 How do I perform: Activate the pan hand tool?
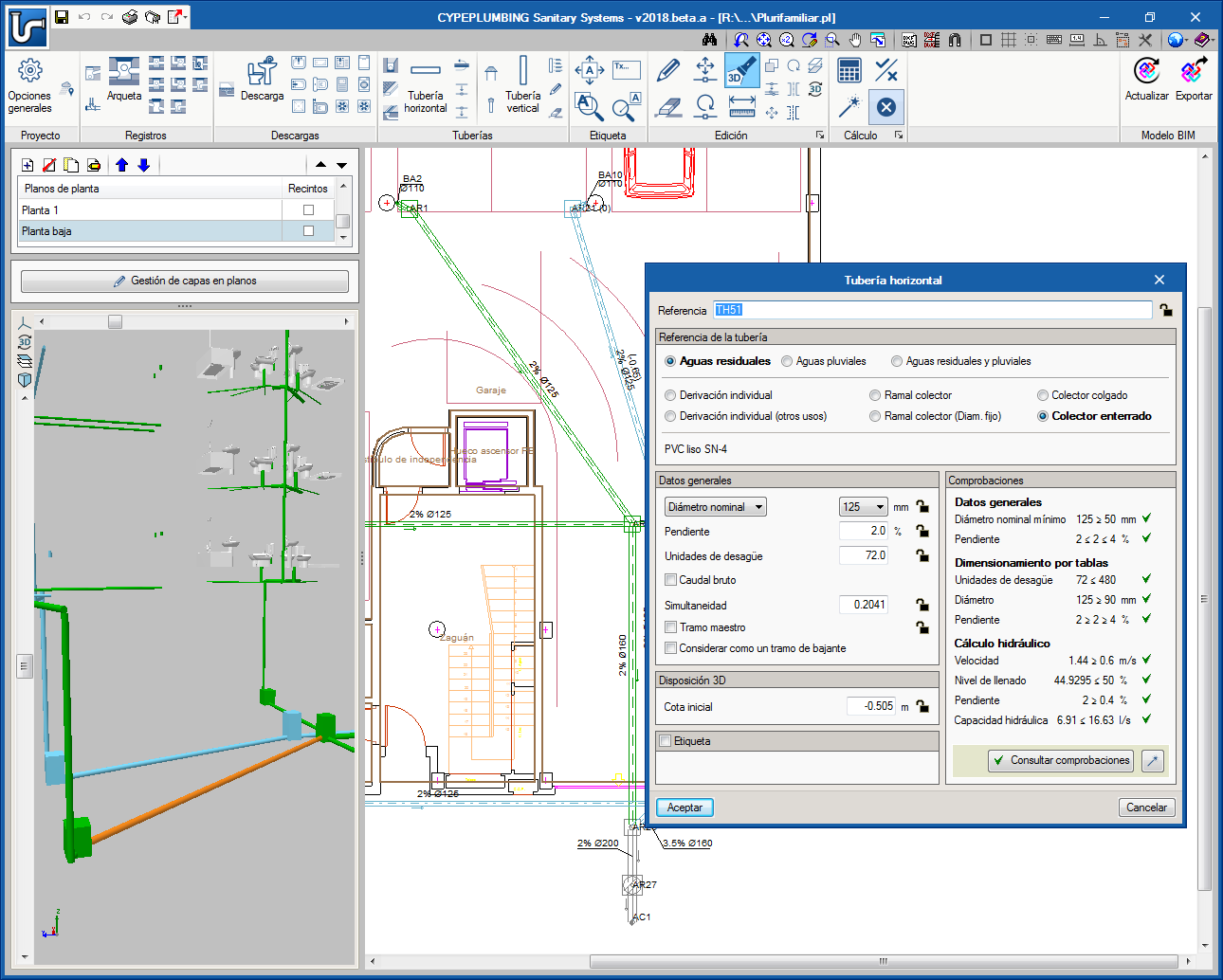[x=855, y=40]
